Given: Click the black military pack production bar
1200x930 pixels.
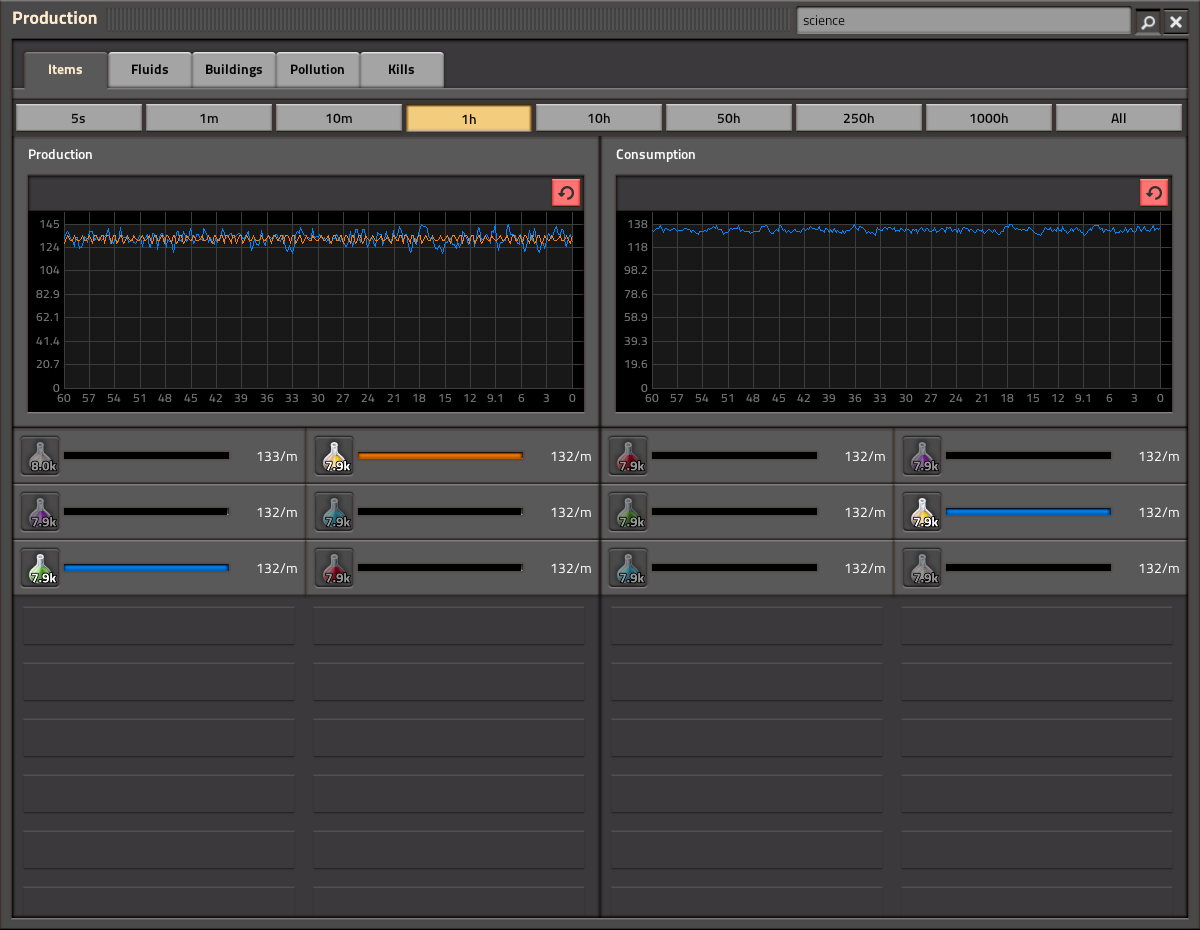Looking at the screenshot, I should pos(147,456).
